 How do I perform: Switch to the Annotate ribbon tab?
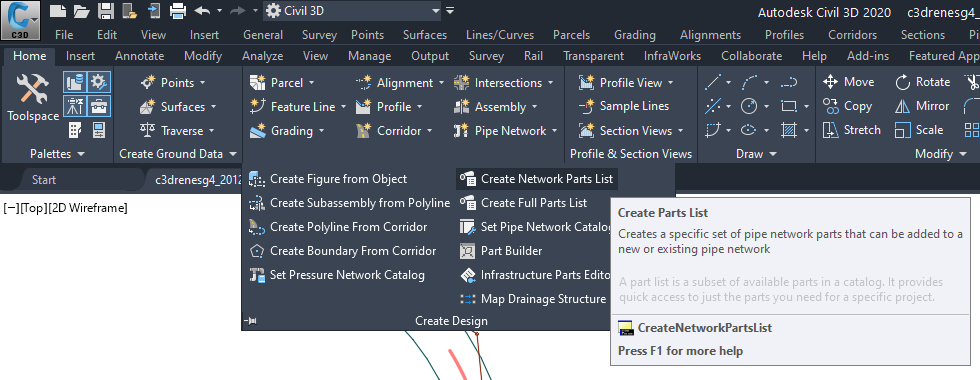click(x=139, y=56)
